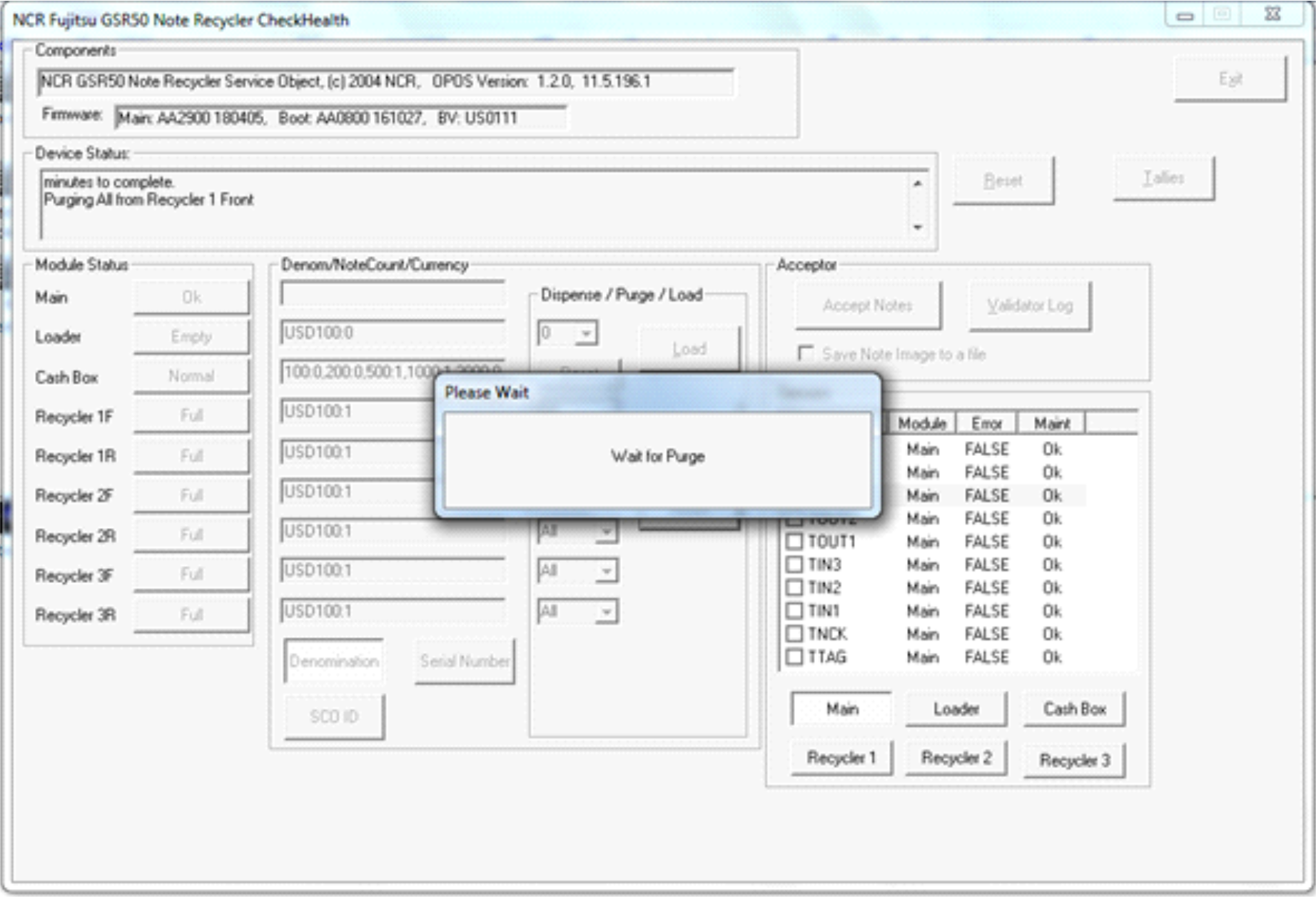1316x897 pixels.
Task: Check the TIN1 sensor checkbox
Action: tap(794, 611)
